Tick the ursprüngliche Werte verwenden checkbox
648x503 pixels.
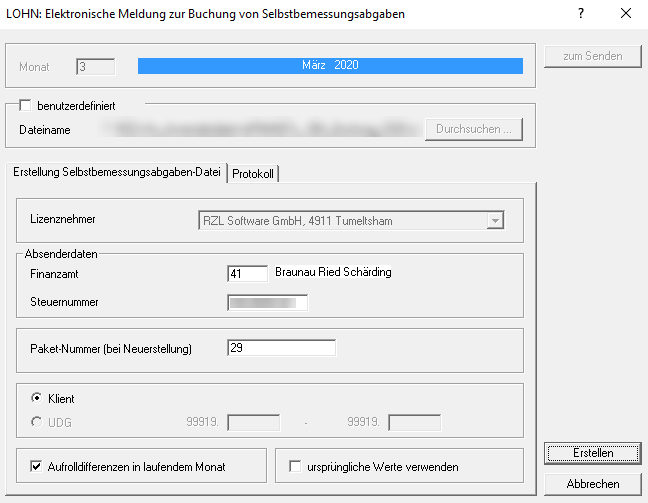tap(295, 466)
